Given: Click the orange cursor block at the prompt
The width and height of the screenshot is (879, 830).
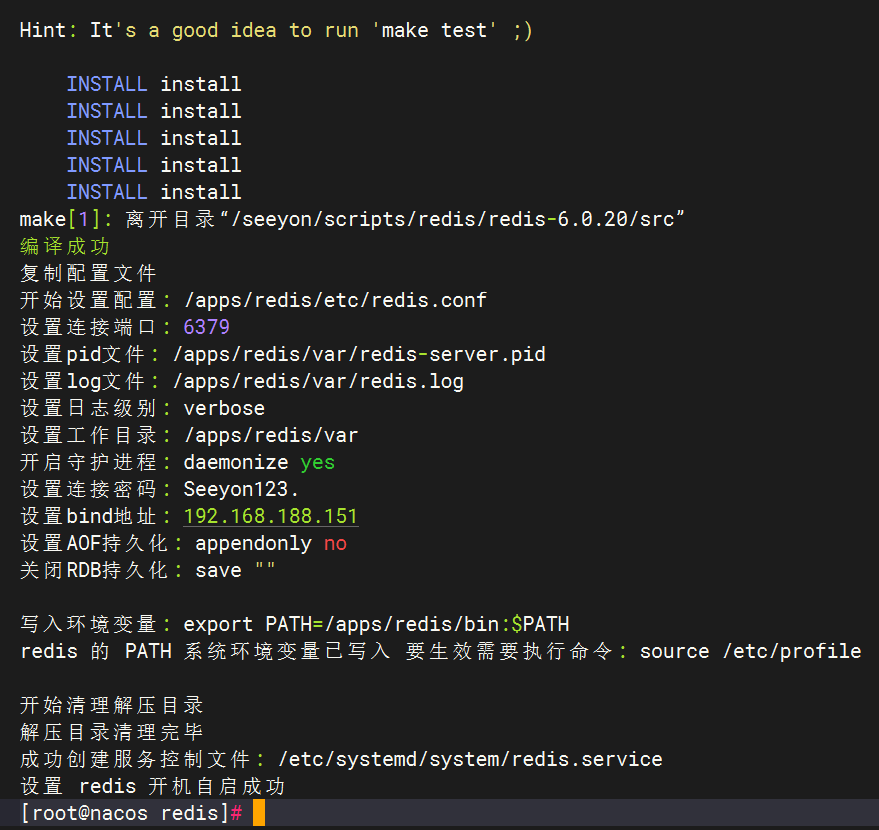Looking at the screenshot, I should click(x=259, y=813).
